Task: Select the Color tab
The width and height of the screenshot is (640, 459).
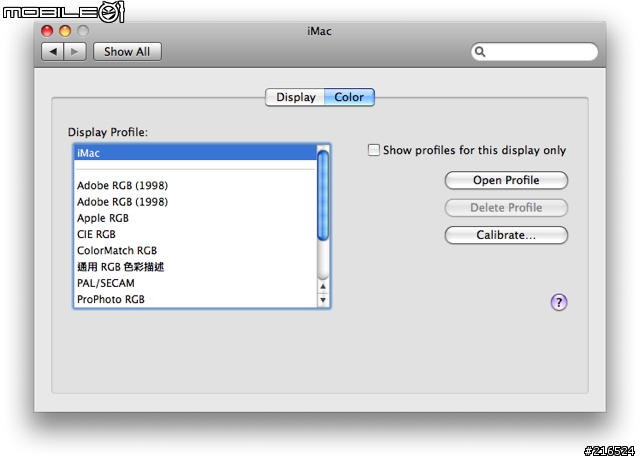Action: tap(349, 97)
